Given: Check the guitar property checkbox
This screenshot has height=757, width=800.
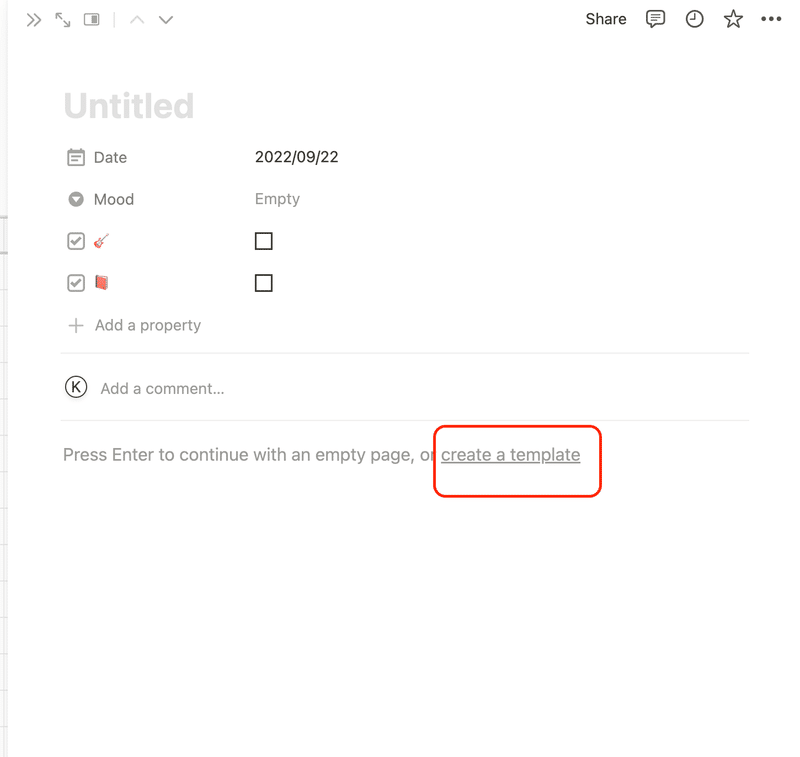Looking at the screenshot, I should 264,241.
